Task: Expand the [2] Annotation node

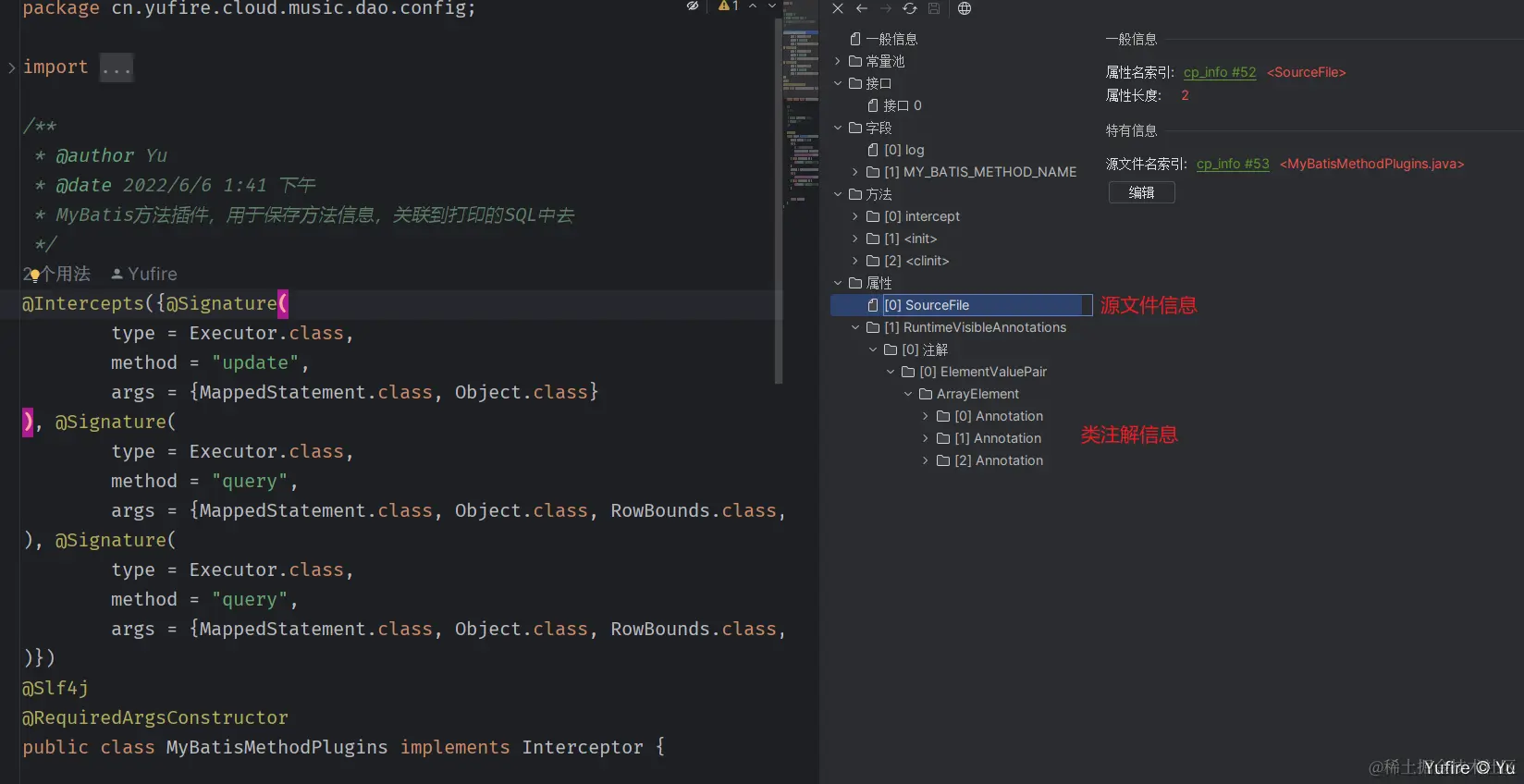Action: pyautogui.click(x=926, y=460)
